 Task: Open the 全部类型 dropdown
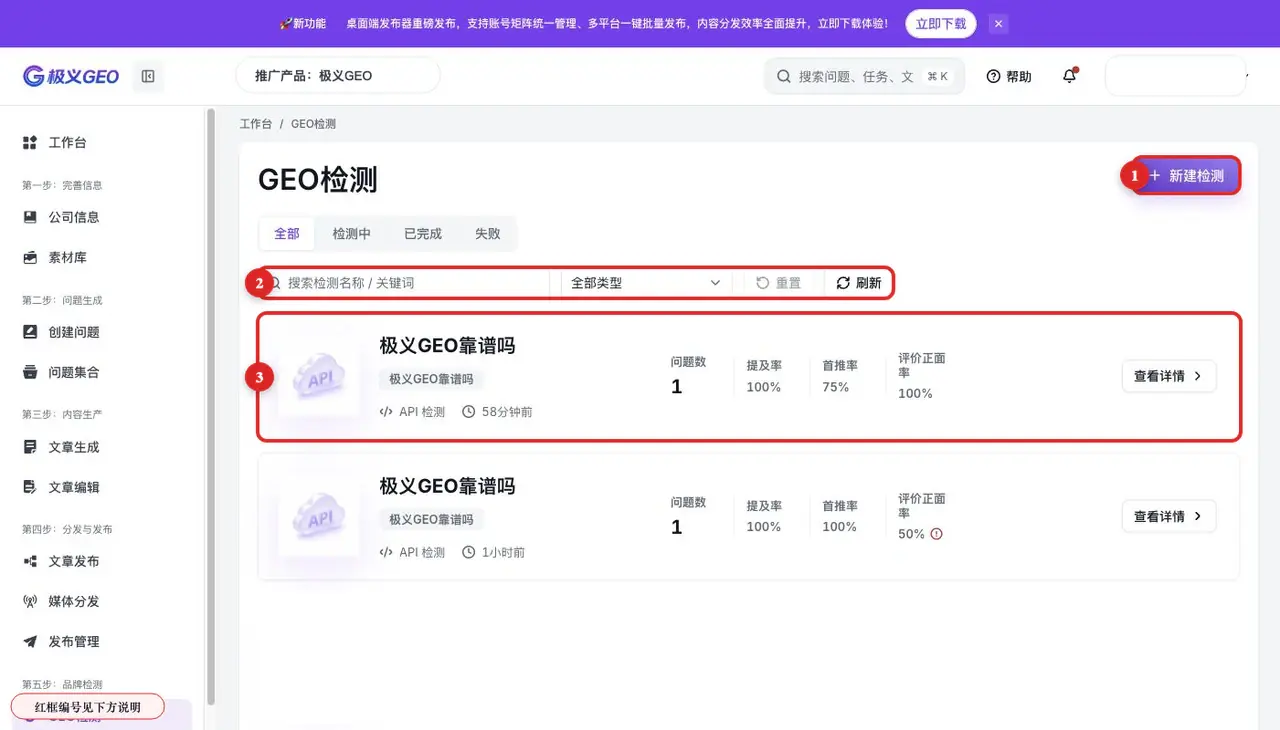pyautogui.click(x=646, y=283)
